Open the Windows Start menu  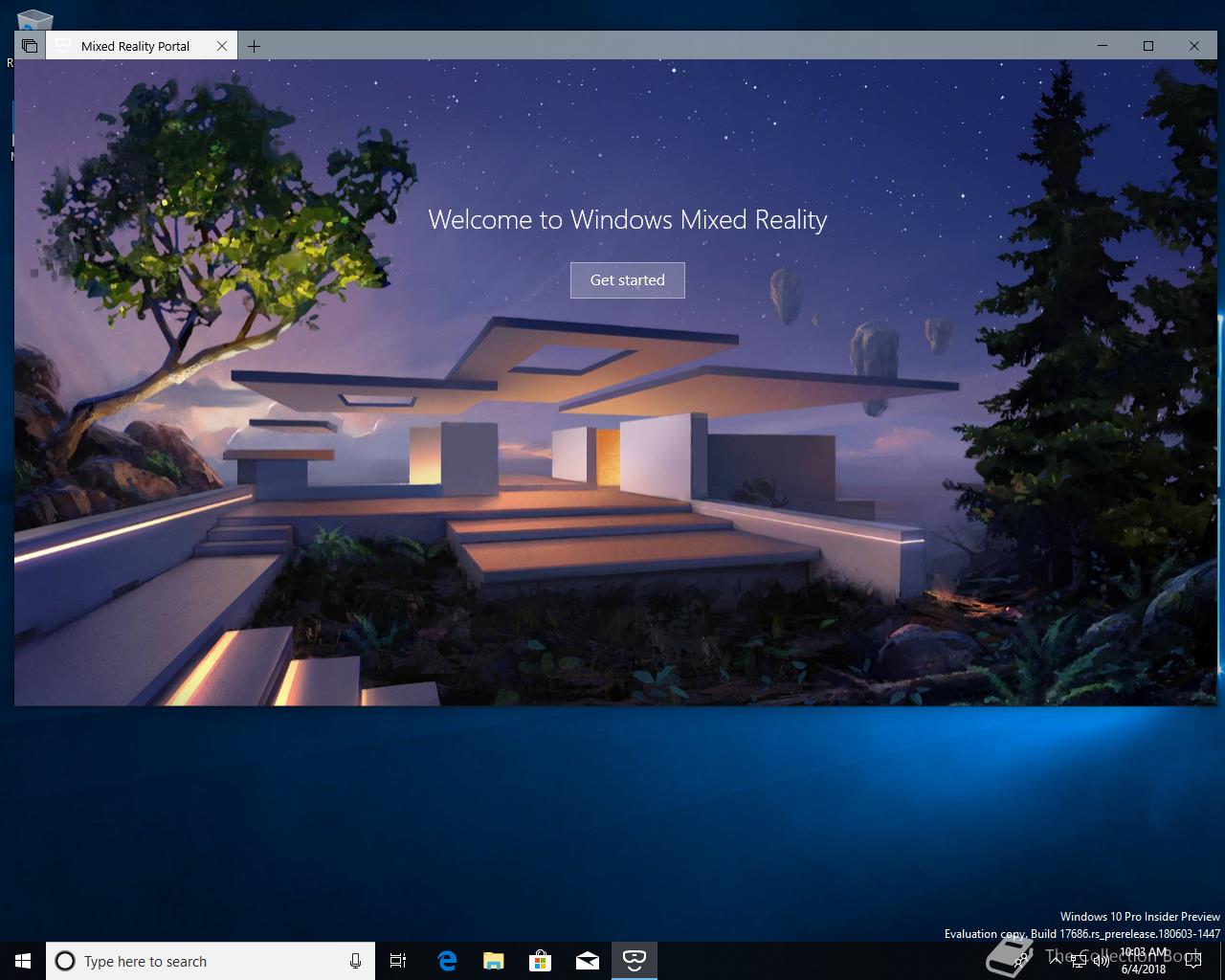tap(23, 961)
